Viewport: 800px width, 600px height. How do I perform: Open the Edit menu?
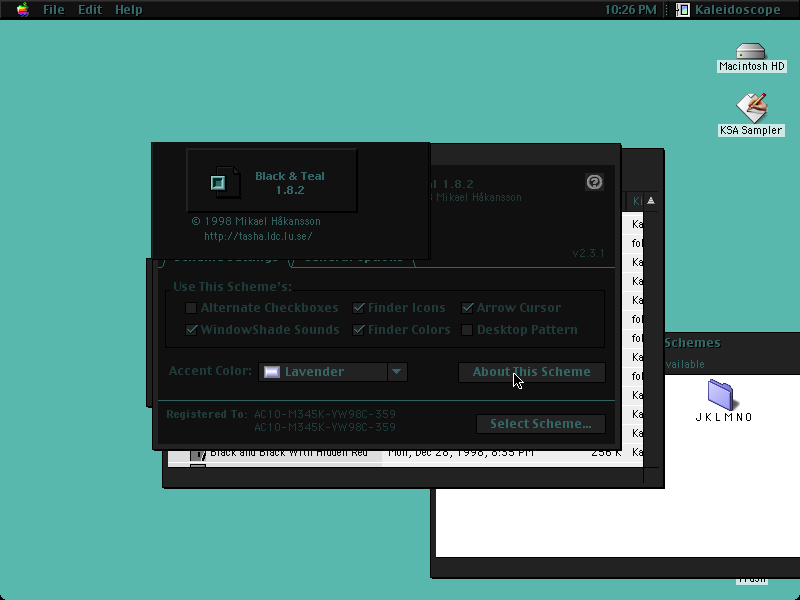[90, 10]
